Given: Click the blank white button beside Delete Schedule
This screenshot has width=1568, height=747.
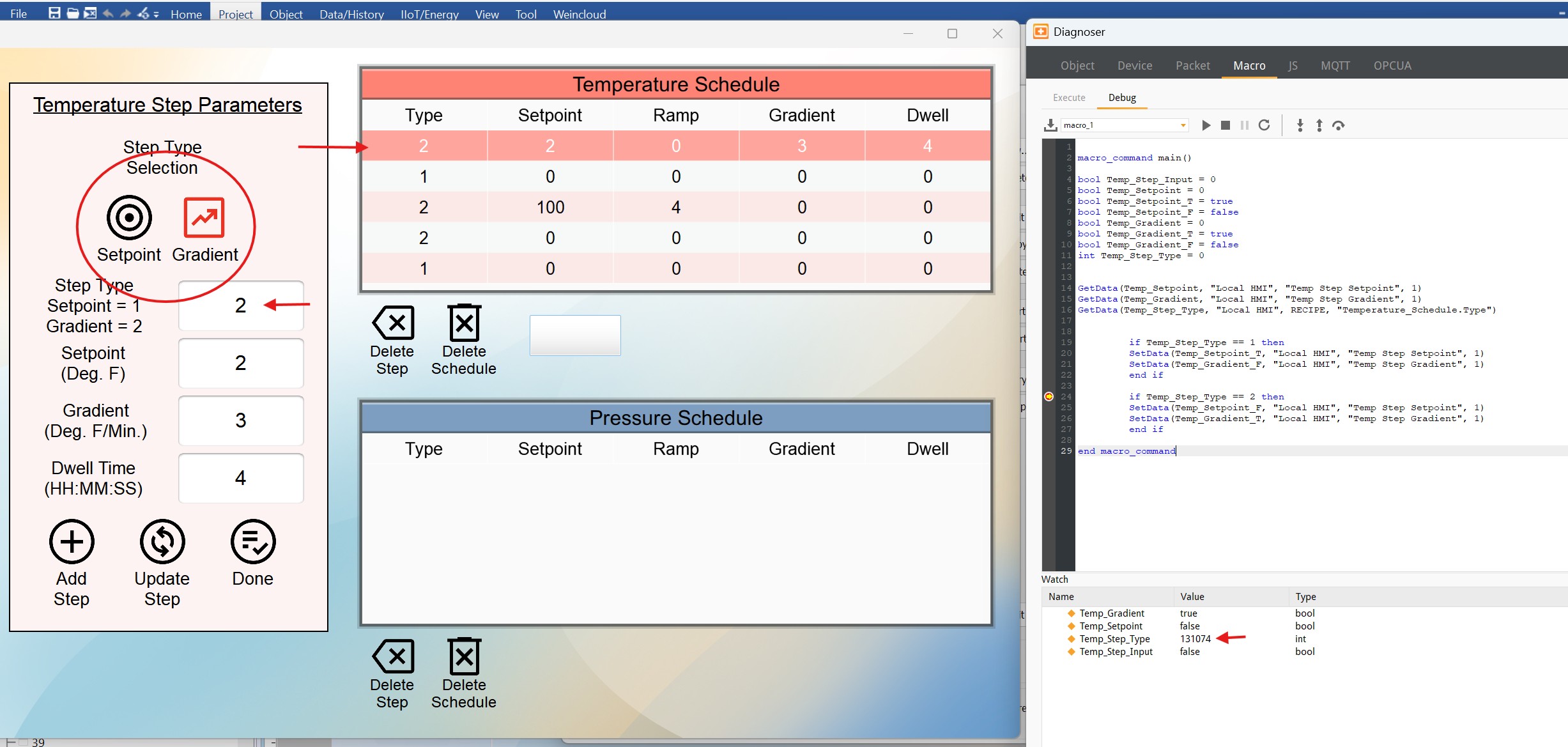Looking at the screenshot, I should click(x=574, y=335).
